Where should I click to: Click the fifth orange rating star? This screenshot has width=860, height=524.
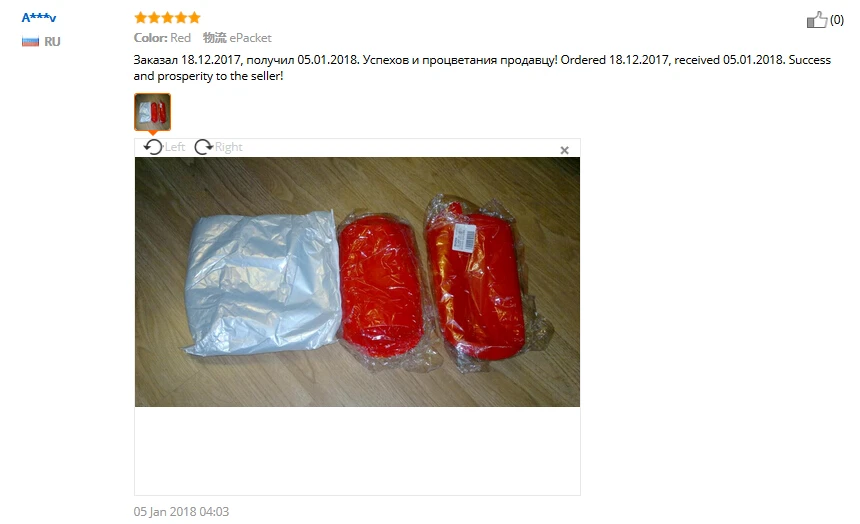pos(194,18)
